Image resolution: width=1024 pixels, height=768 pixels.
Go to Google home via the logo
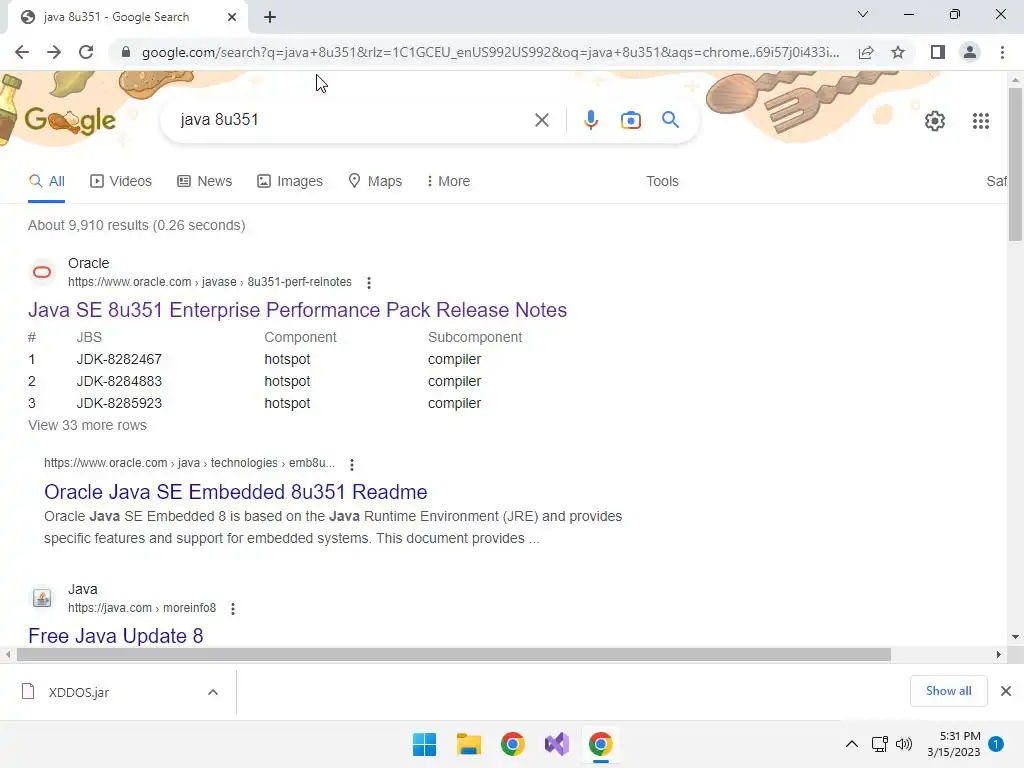coord(70,120)
